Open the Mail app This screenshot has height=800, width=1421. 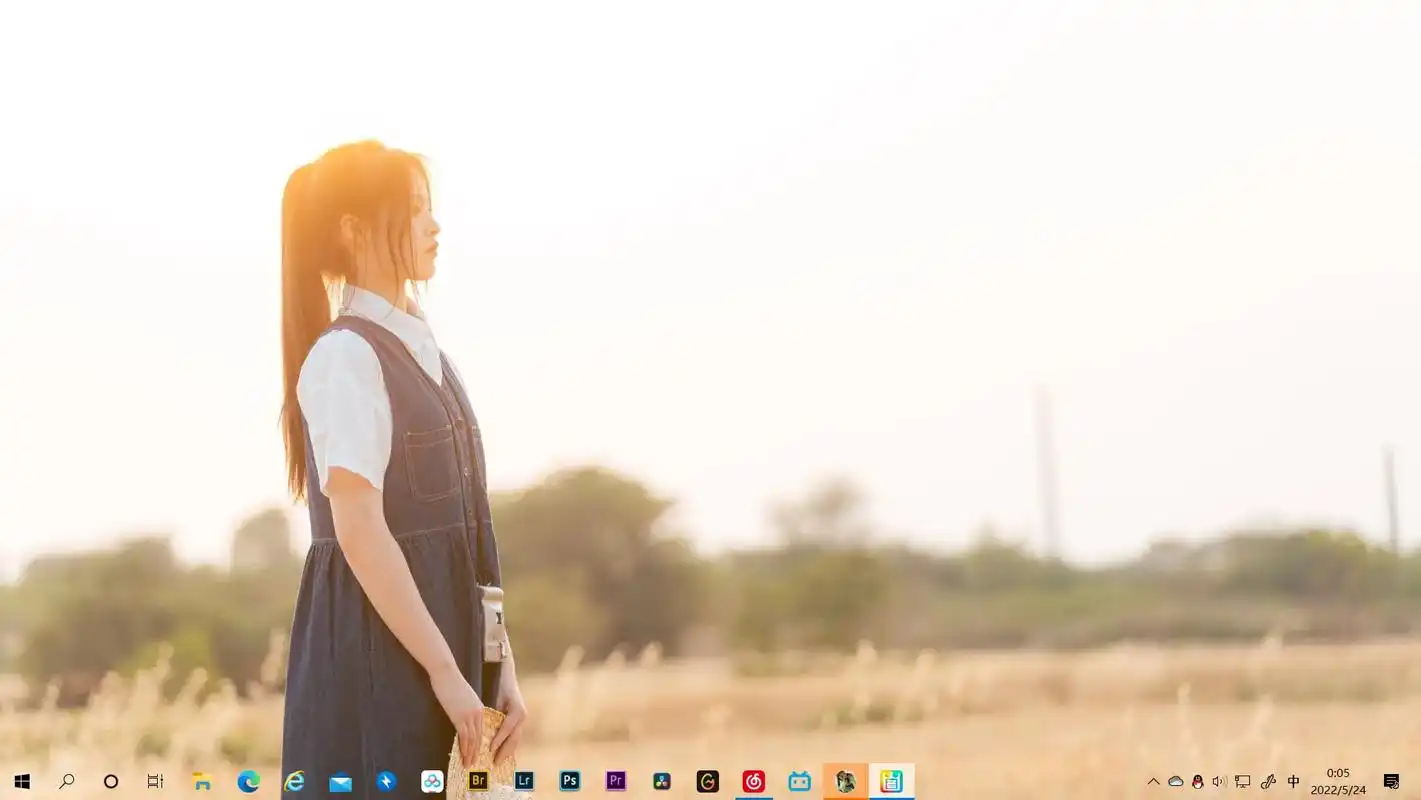click(340, 781)
